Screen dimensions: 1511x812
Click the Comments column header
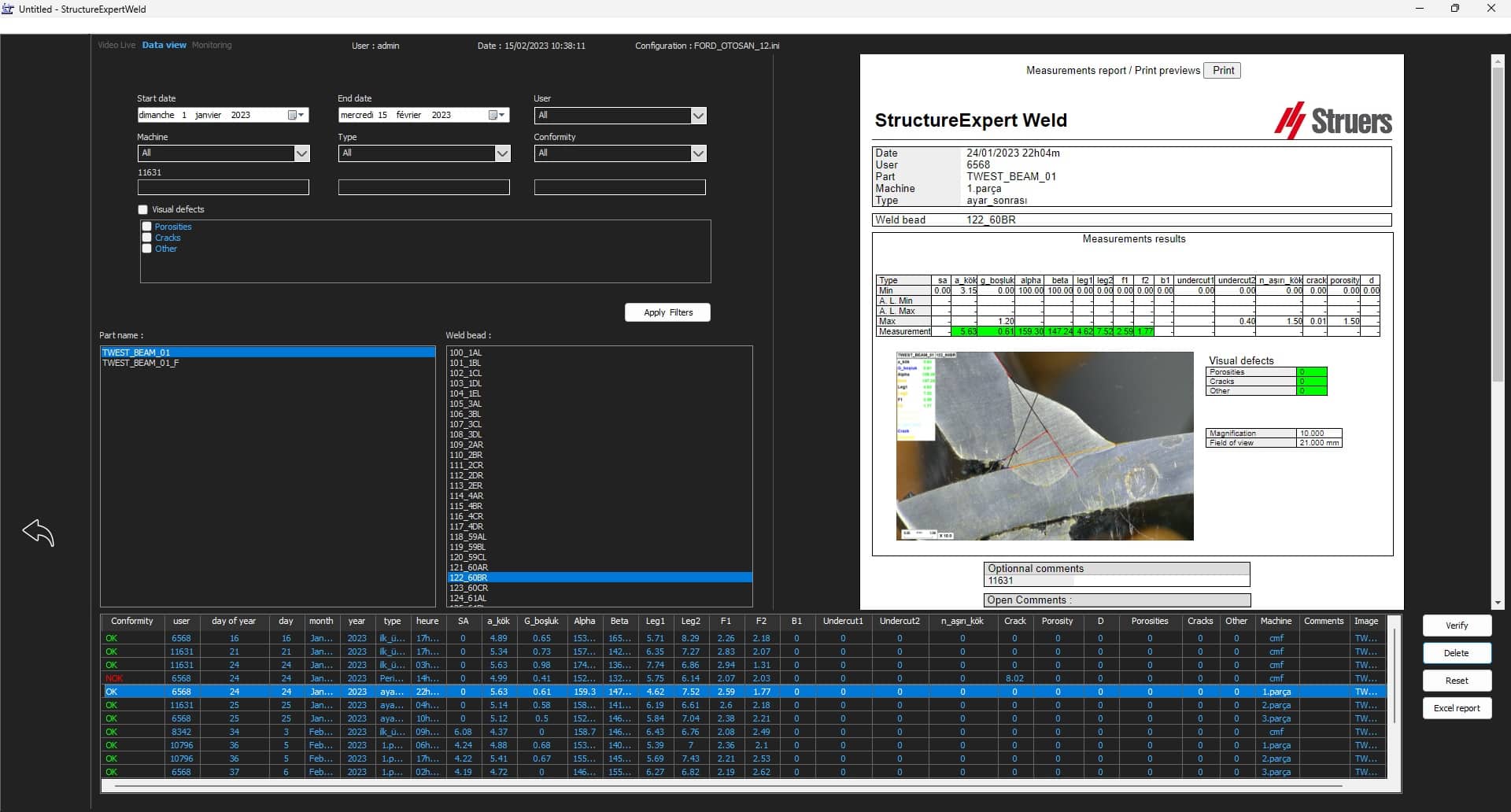pos(1324,622)
